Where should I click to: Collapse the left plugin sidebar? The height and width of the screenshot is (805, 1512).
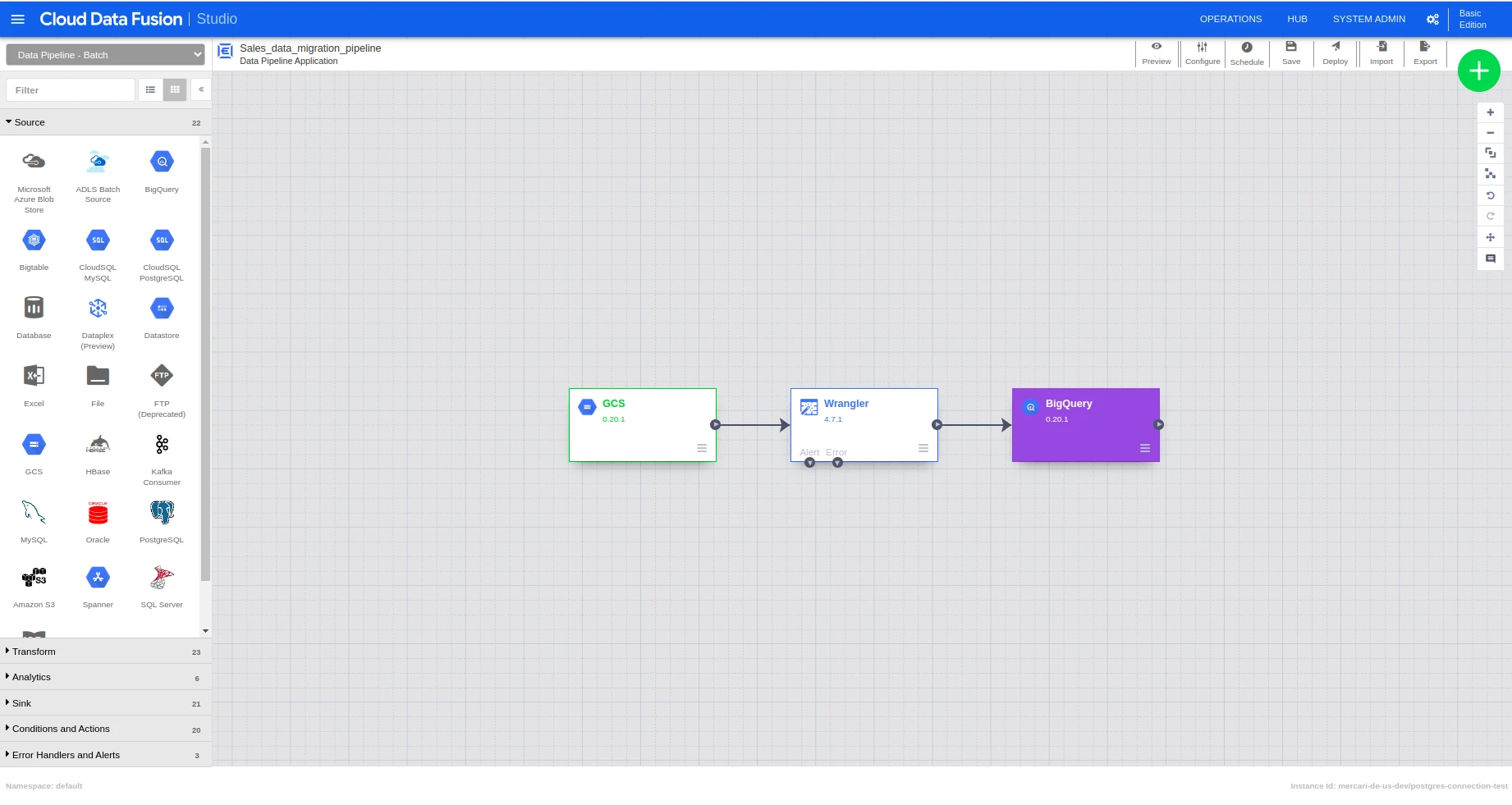pos(201,89)
